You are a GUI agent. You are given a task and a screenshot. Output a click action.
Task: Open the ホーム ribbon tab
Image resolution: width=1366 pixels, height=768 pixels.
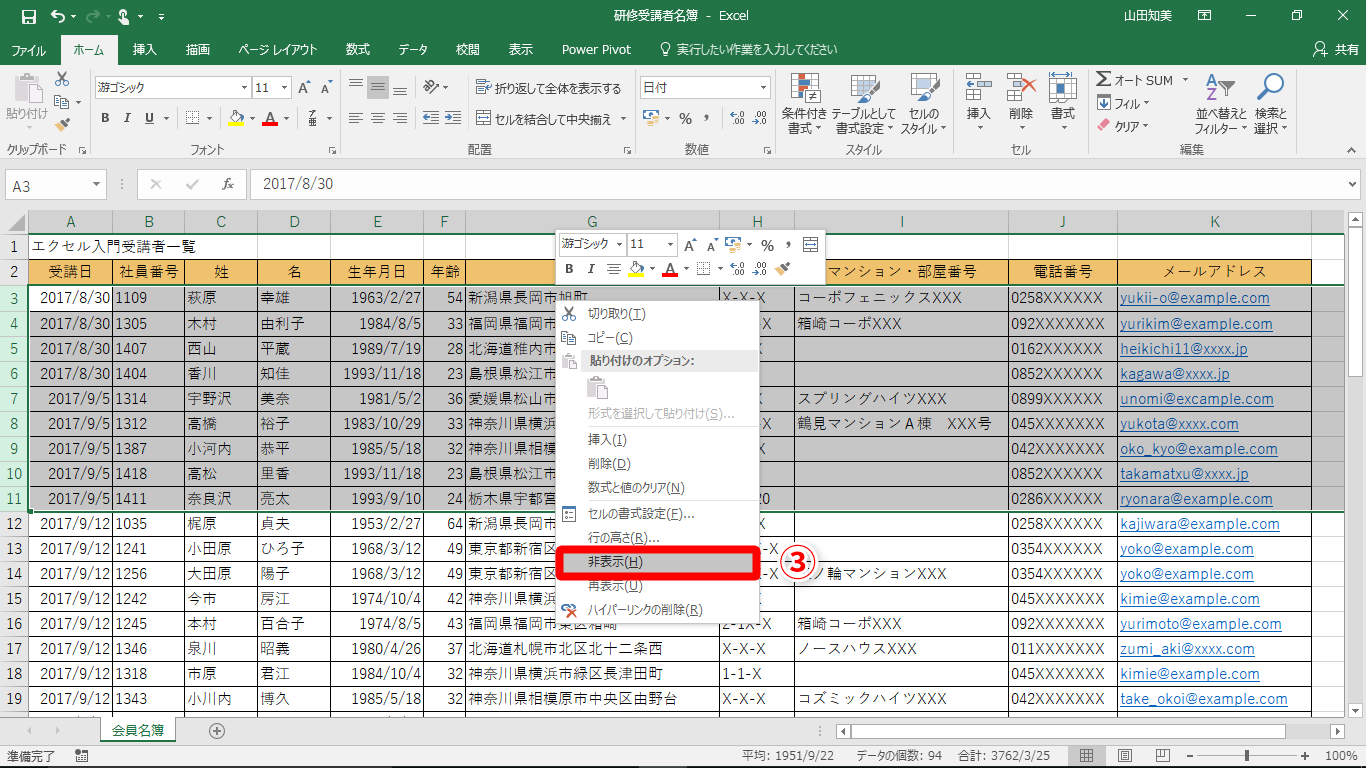coord(89,49)
